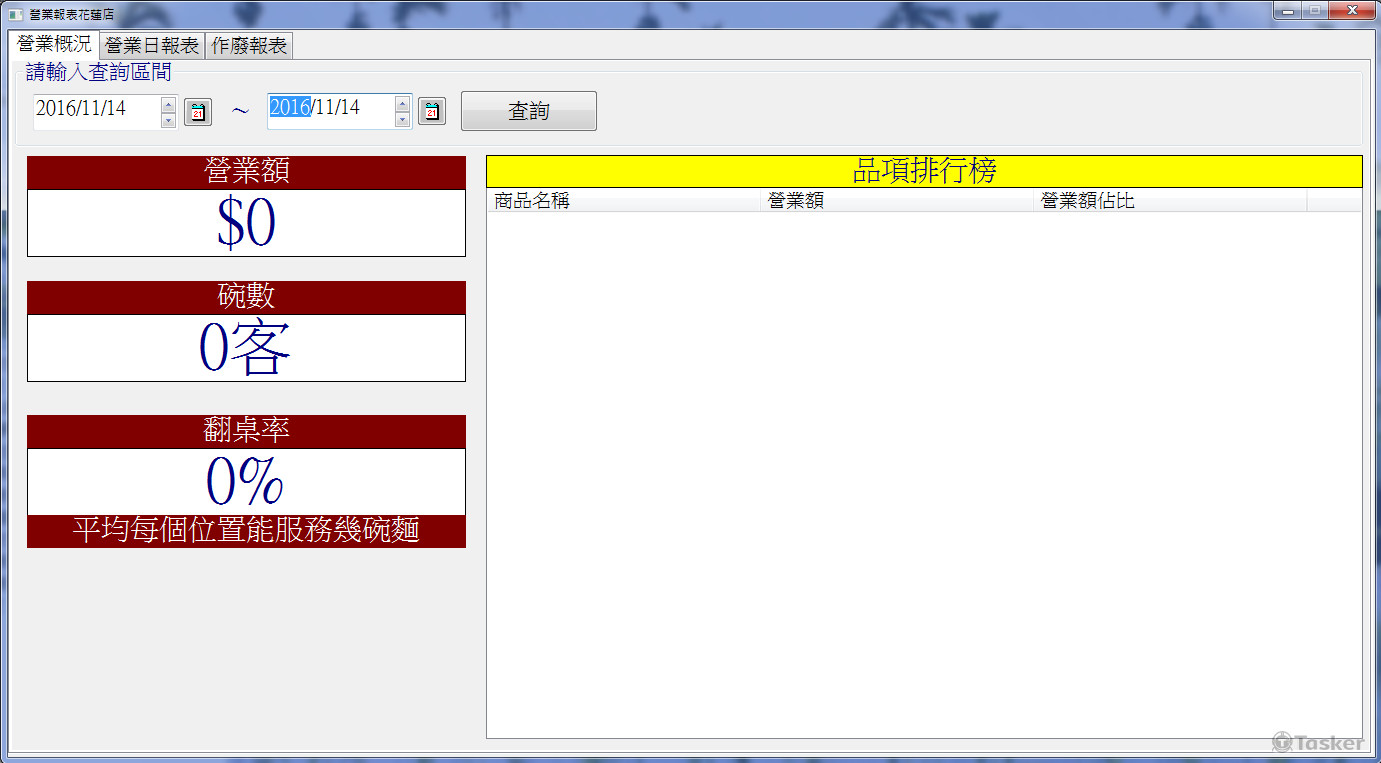The width and height of the screenshot is (1381, 763).
Task: Increase the end date with the up arrow
Action: [402, 103]
